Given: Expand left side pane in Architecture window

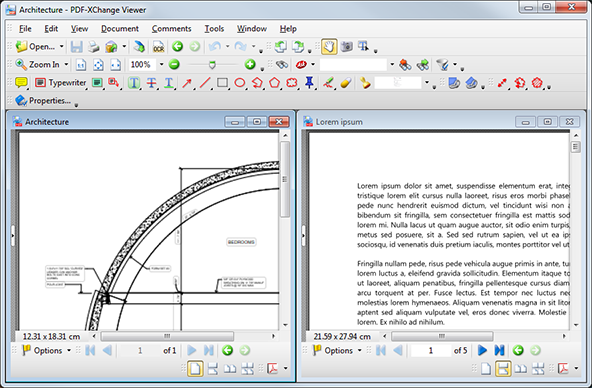Looking at the screenshot, I should point(13,236).
